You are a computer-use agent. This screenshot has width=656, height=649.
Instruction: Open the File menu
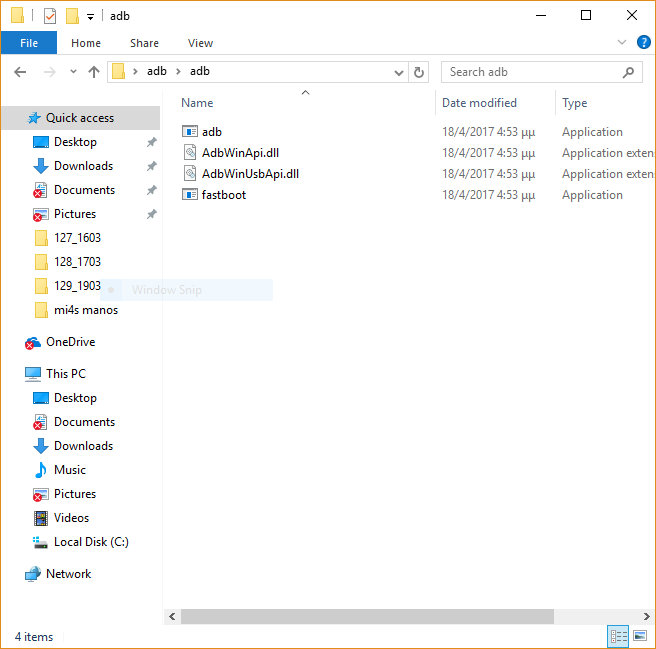29,43
